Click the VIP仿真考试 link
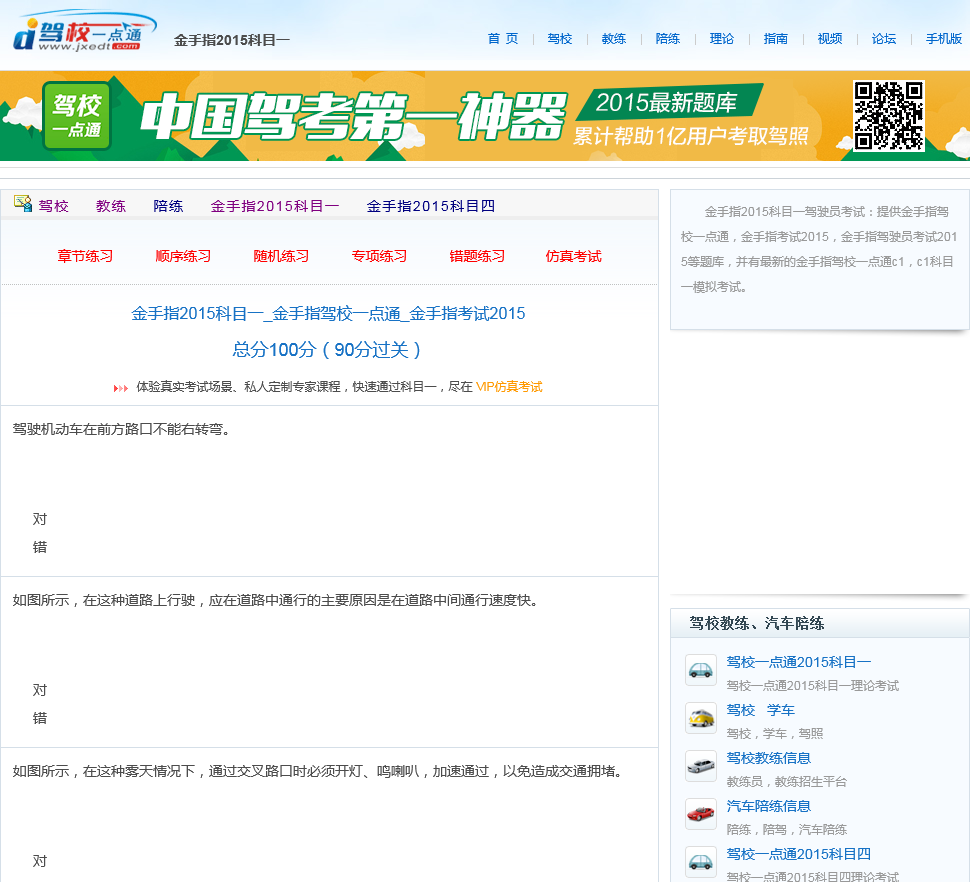The image size is (970, 882). [x=509, y=387]
